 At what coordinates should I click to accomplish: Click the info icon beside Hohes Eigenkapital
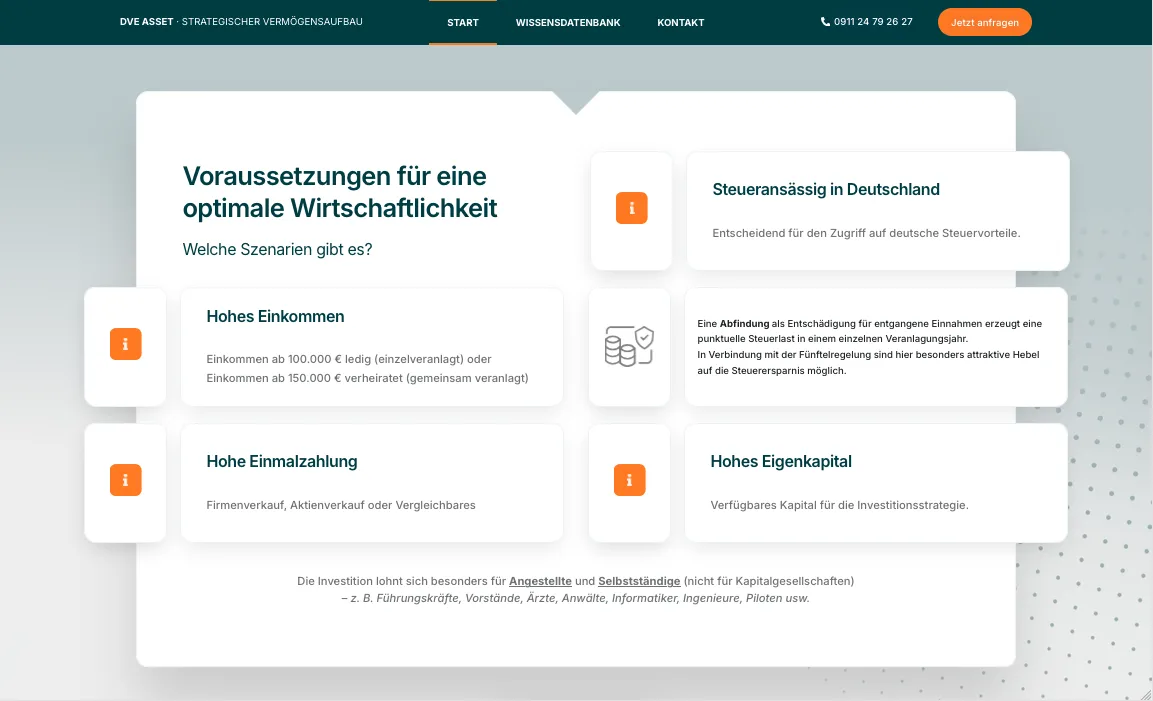(x=629, y=480)
